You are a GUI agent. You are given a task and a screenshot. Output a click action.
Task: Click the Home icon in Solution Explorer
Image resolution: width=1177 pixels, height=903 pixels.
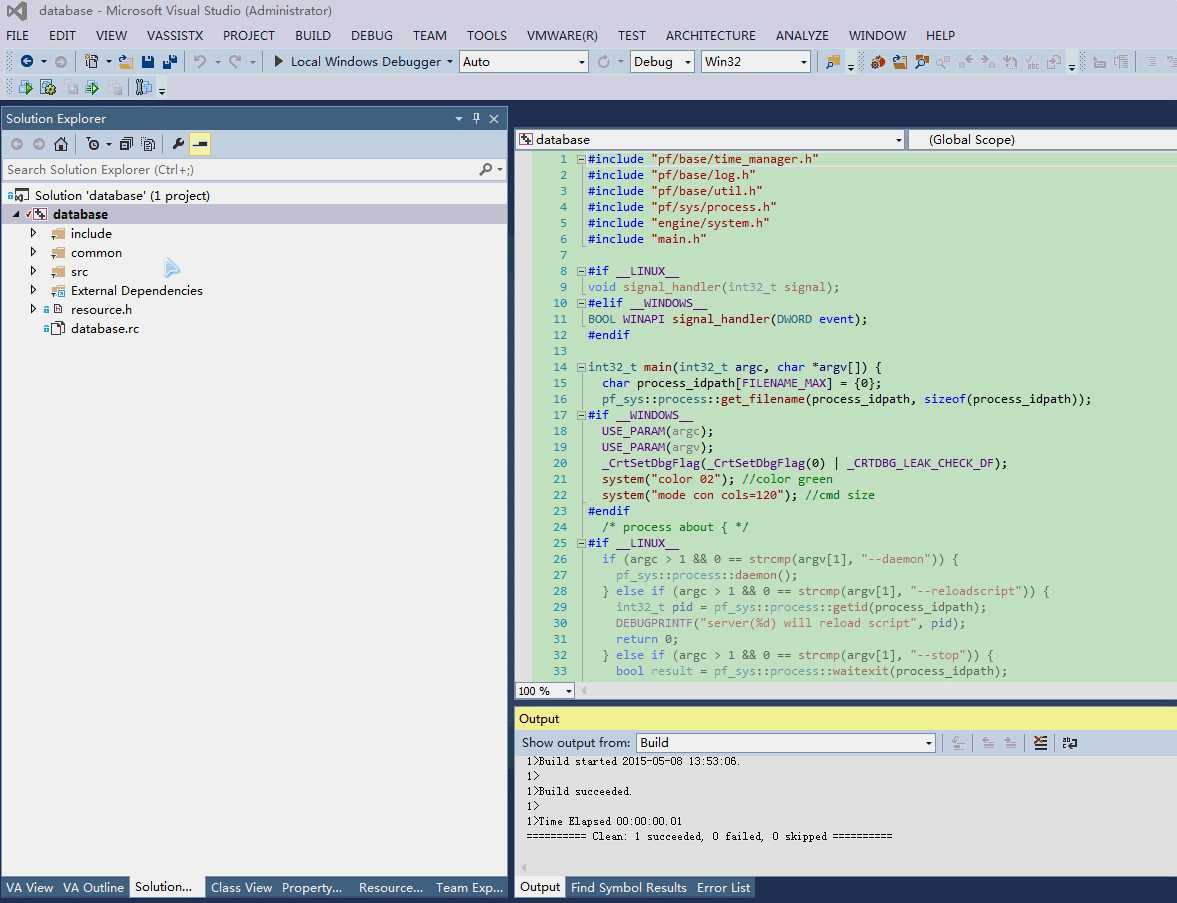[61, 143]
